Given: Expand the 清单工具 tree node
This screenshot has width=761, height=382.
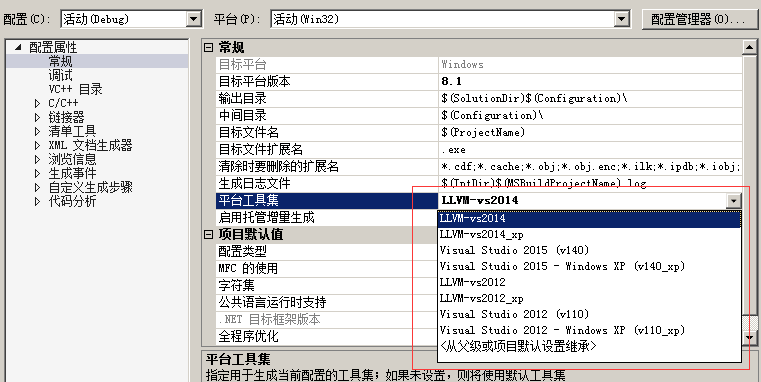Looking at the screenshot, I should click(x=37, y=131).
